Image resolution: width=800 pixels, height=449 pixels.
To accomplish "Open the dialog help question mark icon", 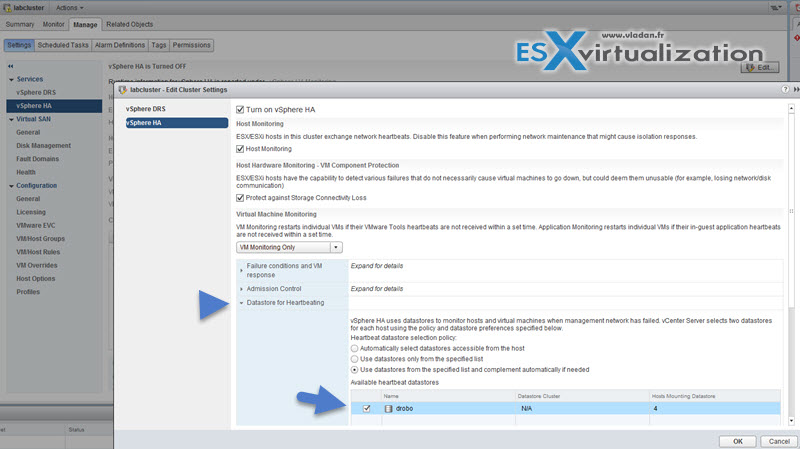I will [x=785, y=89].
